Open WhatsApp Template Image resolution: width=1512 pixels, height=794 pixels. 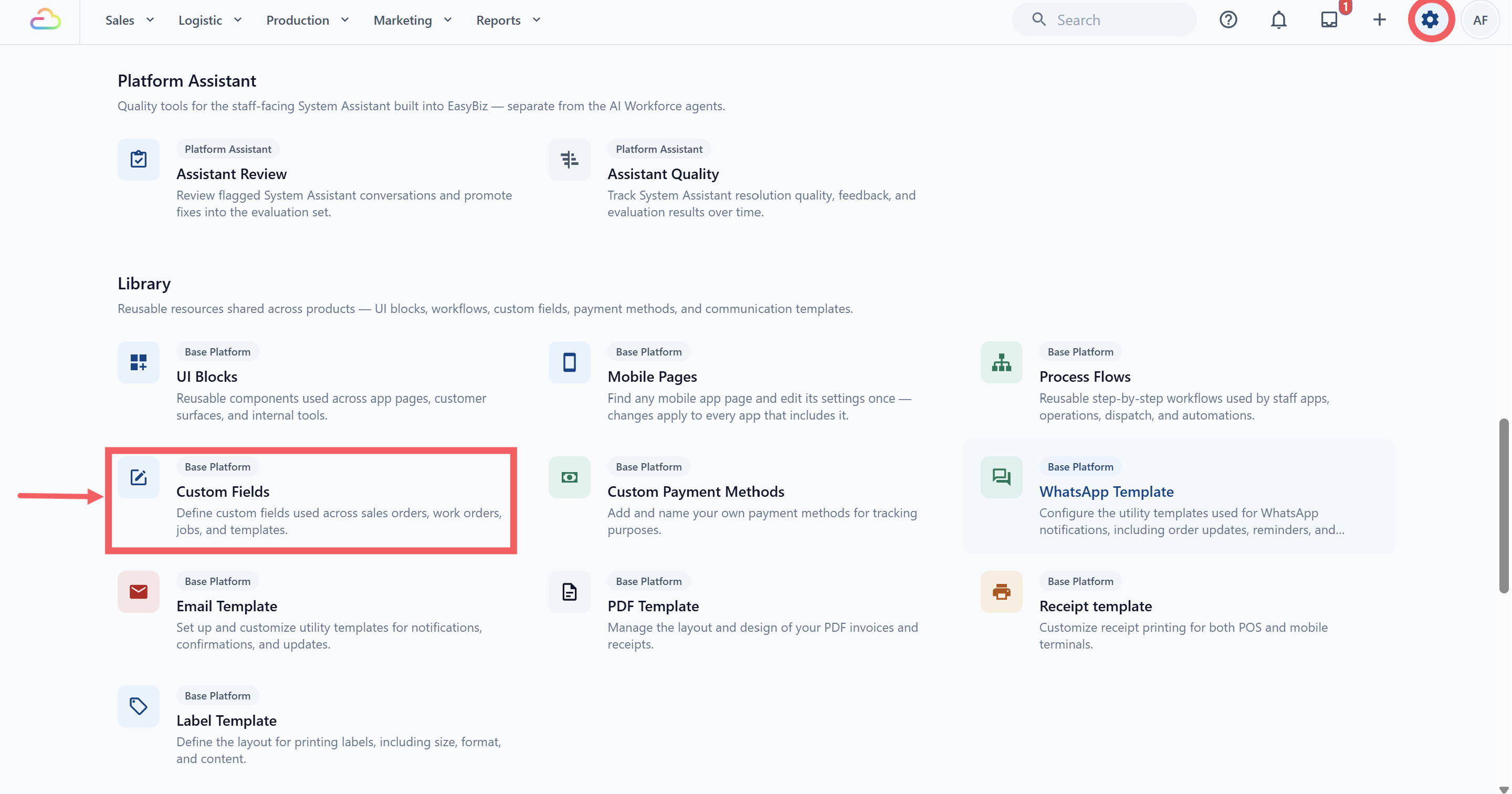[x=1106, y=492]
